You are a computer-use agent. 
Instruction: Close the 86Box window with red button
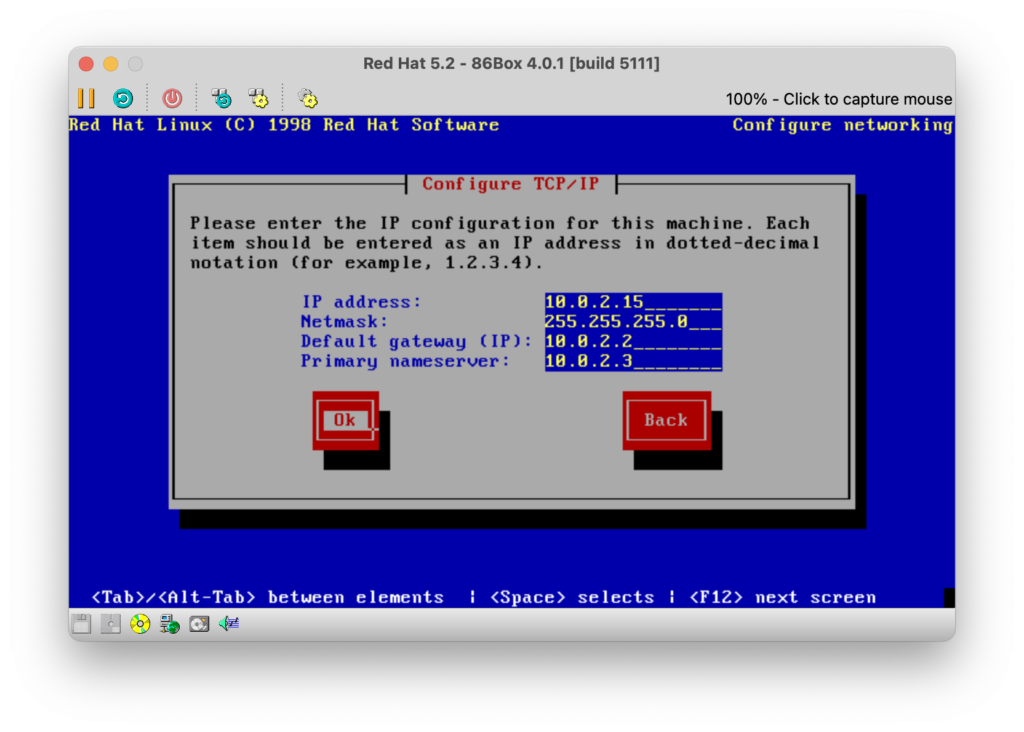86,64
